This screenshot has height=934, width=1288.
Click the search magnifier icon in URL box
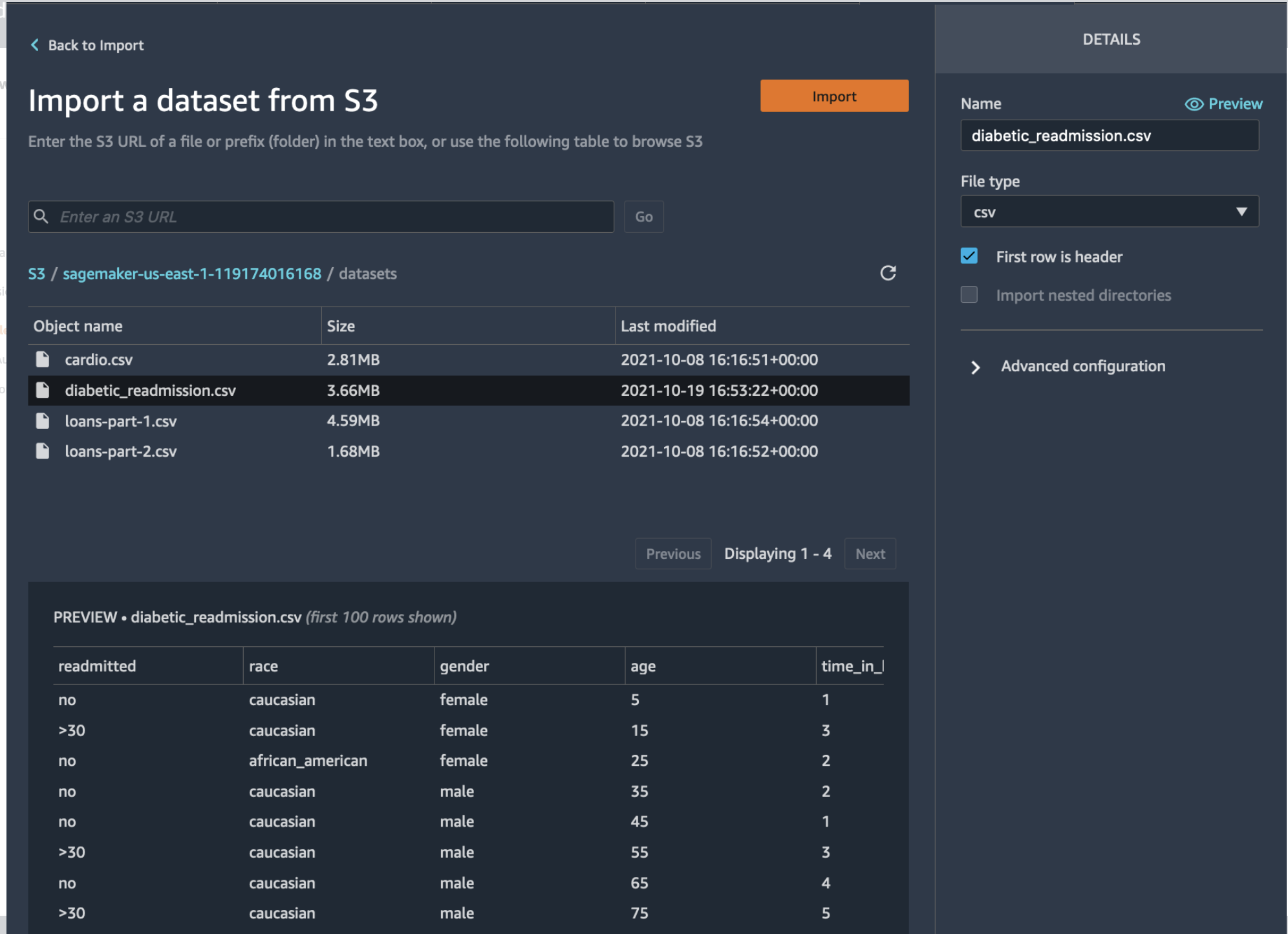(x=41, y=216)
